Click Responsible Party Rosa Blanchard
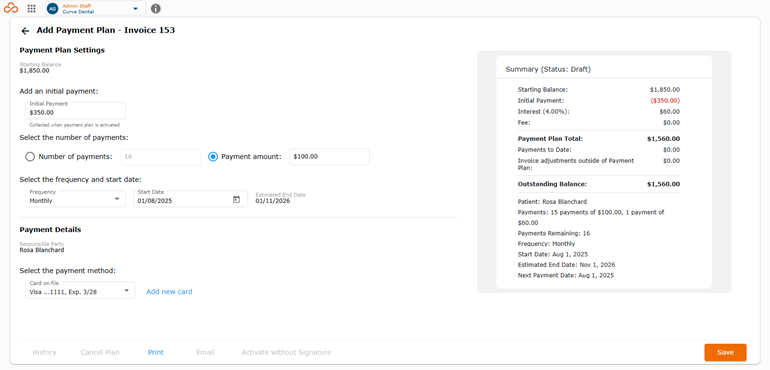The width and height of the screenshot is (770, 370). (x=42, y=250)
